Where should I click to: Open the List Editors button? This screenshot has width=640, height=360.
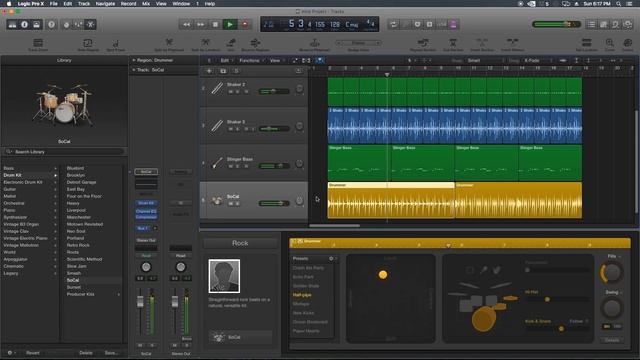coord(591,24)
